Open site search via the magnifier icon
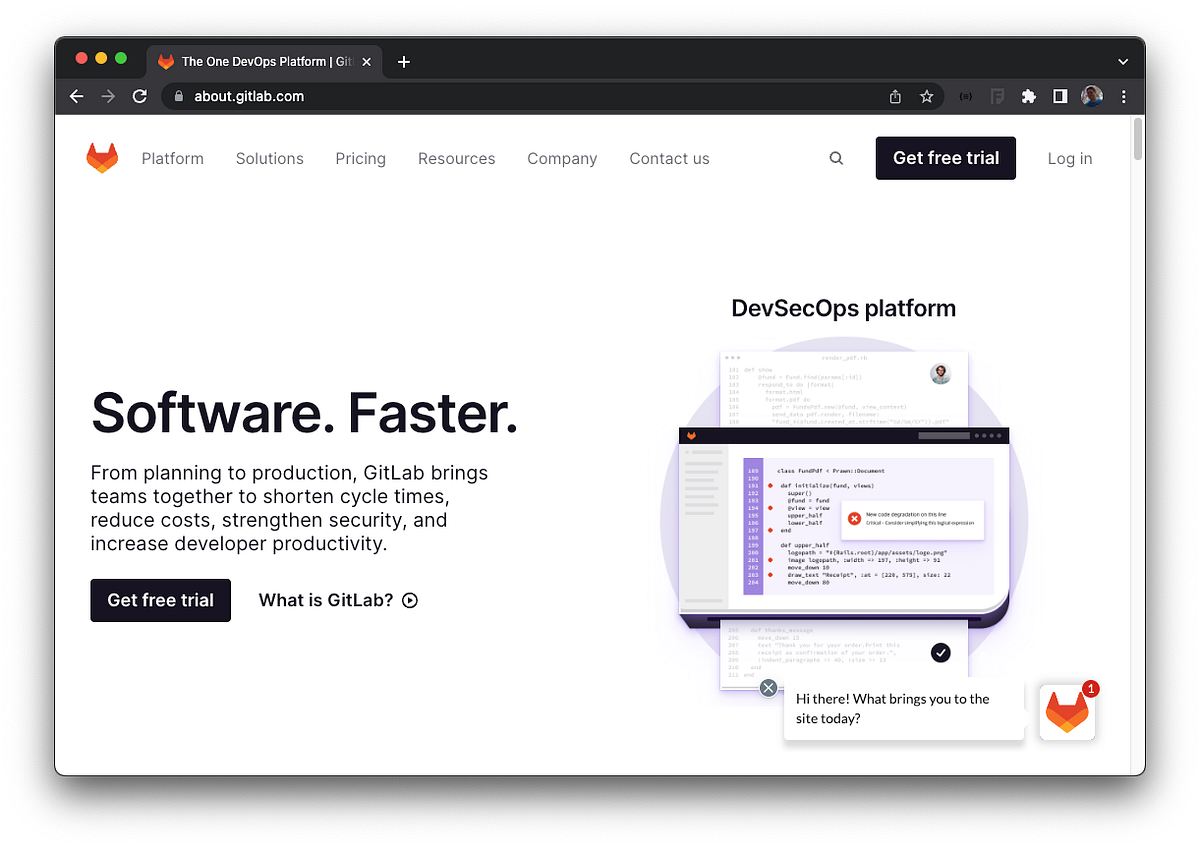Image resolution: width=1200 pixels, height=848 pixels. 835,158
